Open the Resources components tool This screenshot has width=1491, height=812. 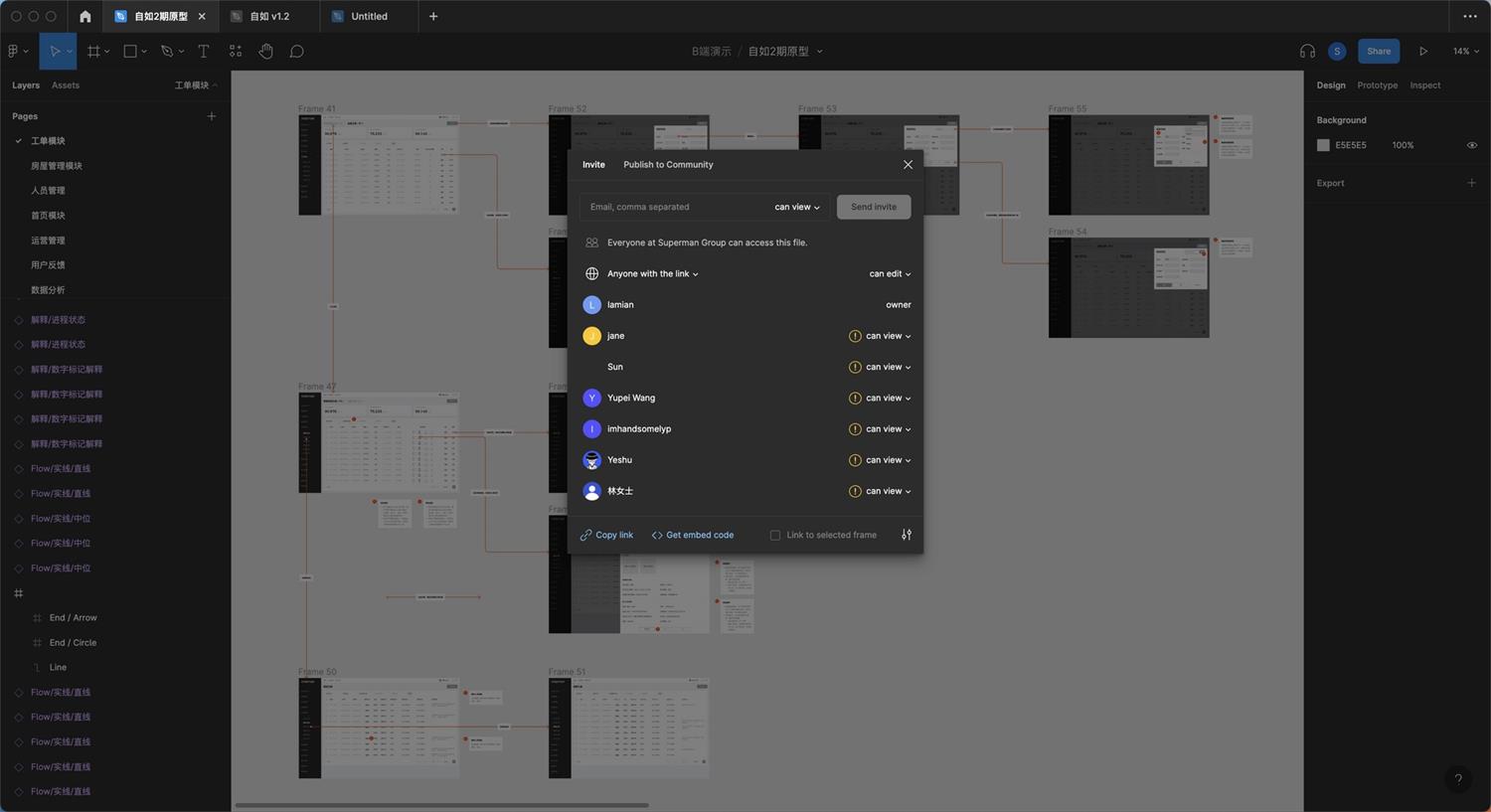click(x=236, y=51)
